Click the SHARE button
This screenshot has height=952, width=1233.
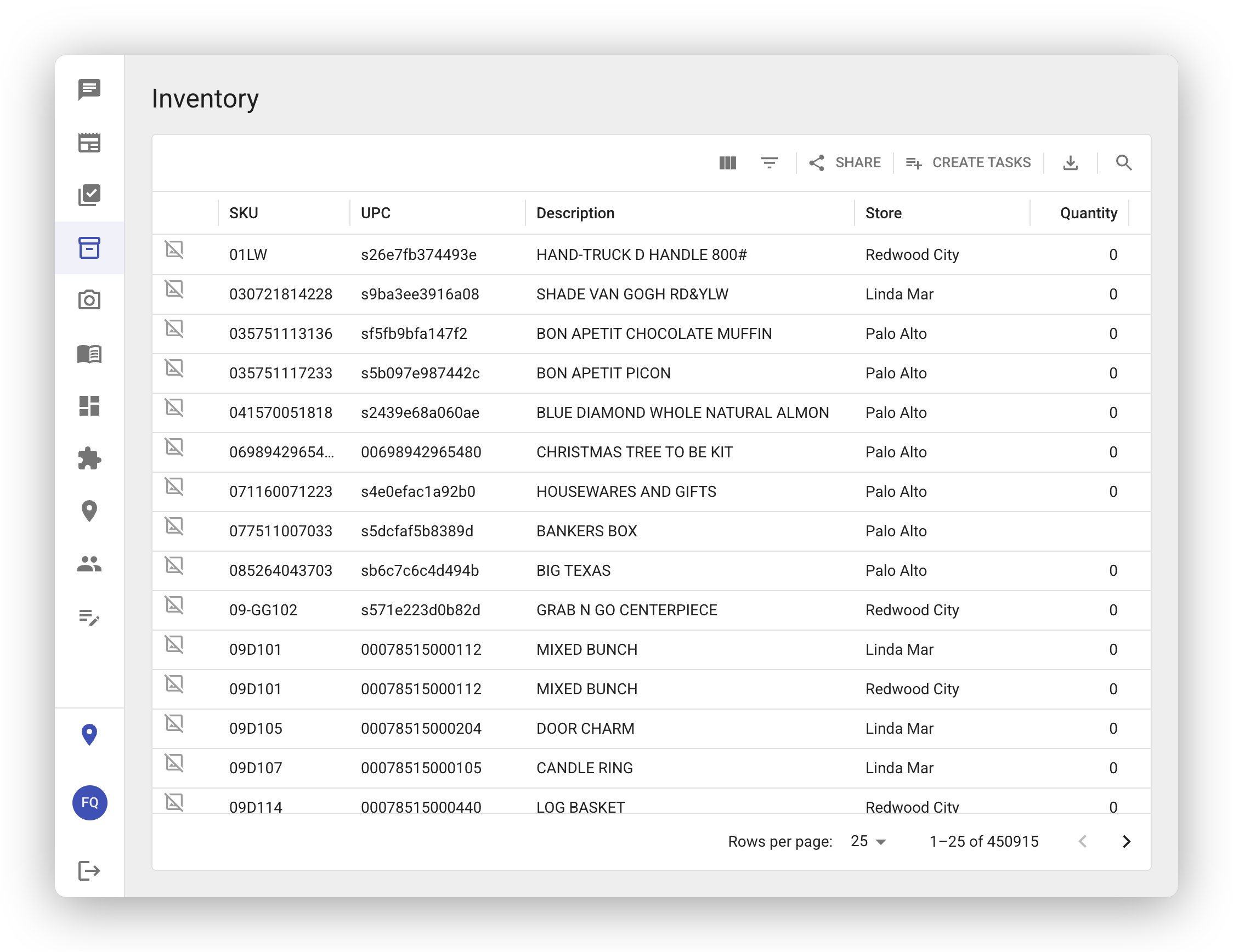(845, 162)
